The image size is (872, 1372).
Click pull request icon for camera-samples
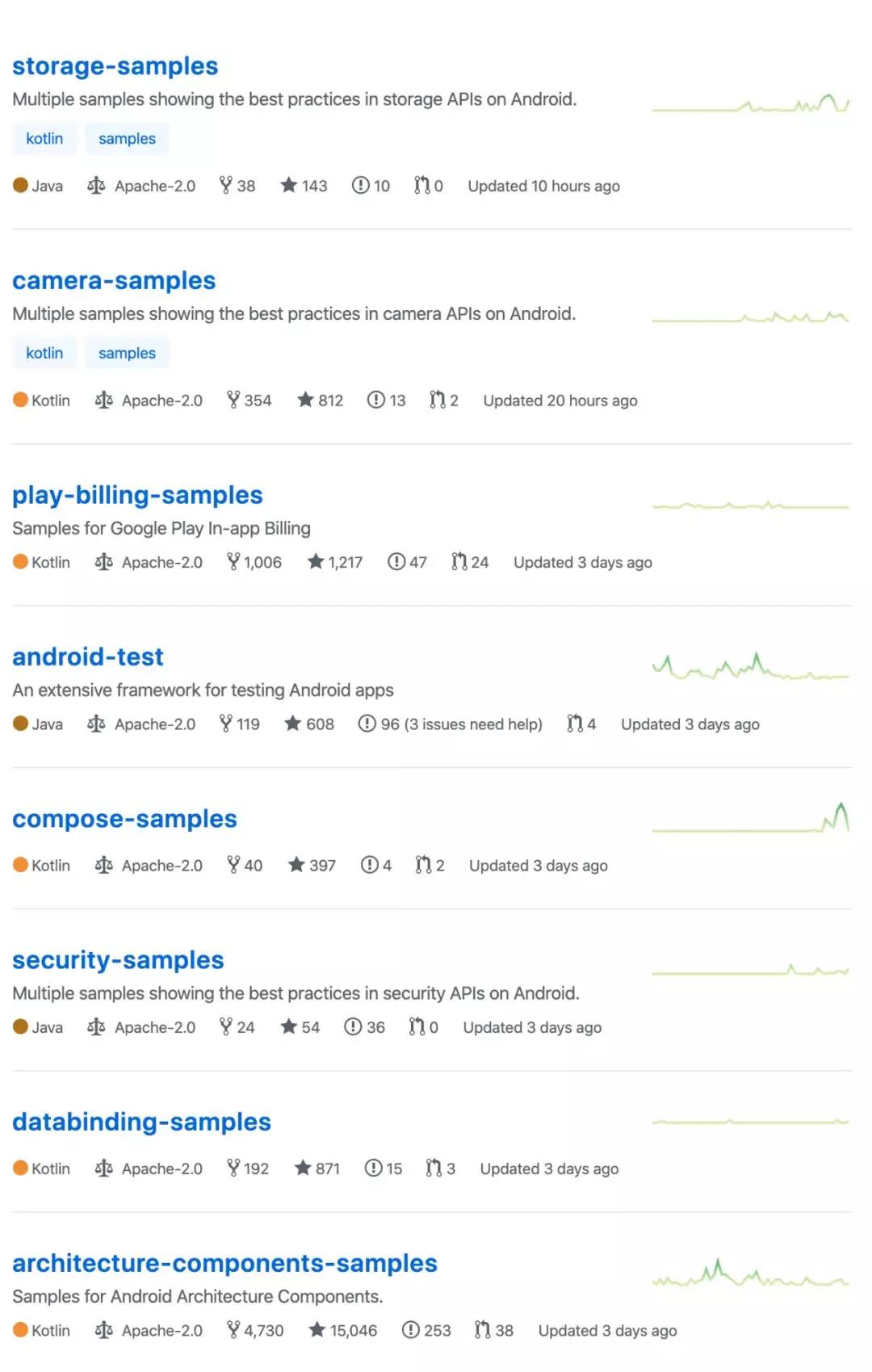[438, 400]
